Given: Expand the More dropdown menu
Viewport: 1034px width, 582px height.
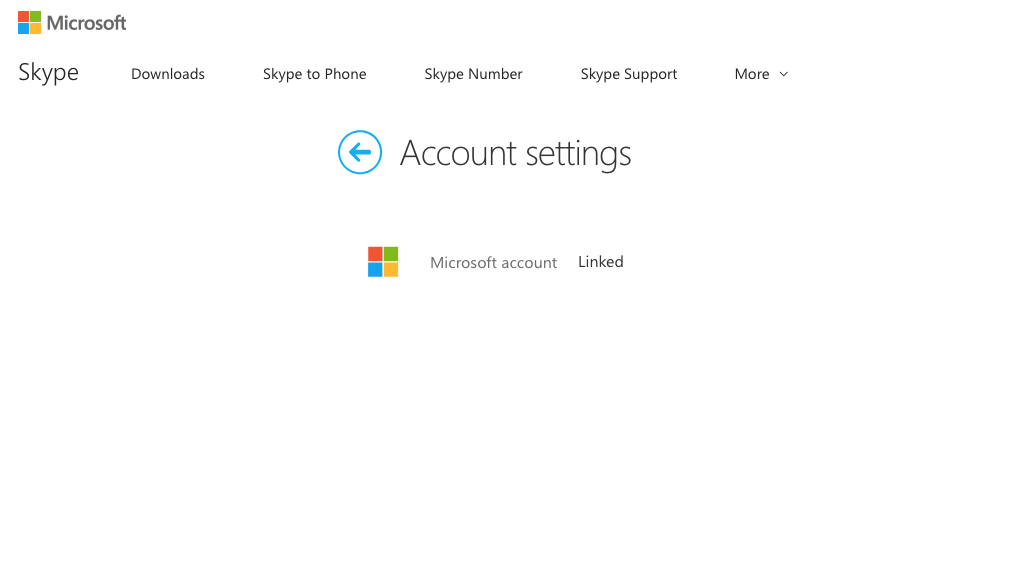Looking at the screenshot, I should [x=761, y=74].
